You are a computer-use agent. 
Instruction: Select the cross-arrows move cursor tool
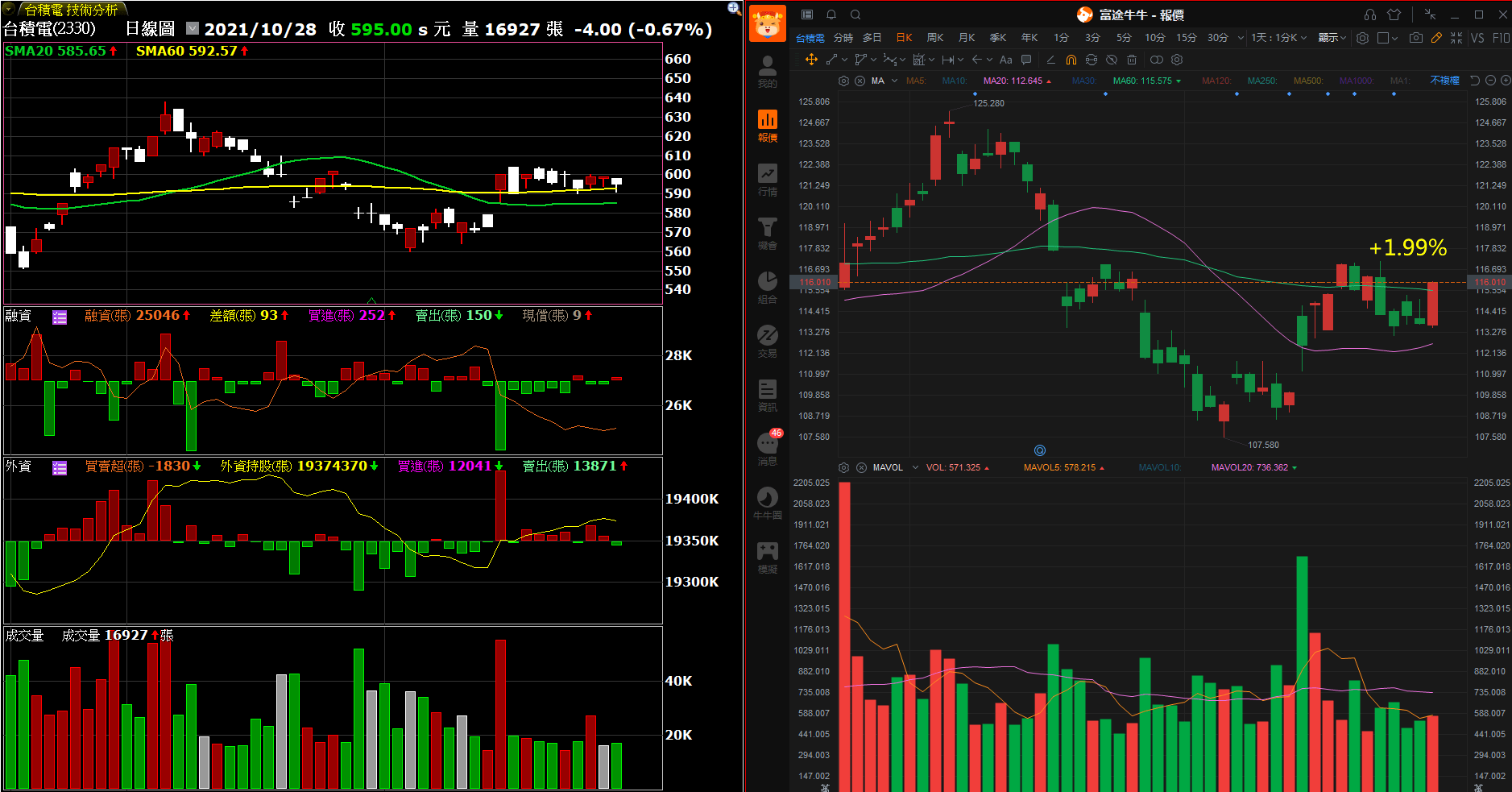coord(811,60)
